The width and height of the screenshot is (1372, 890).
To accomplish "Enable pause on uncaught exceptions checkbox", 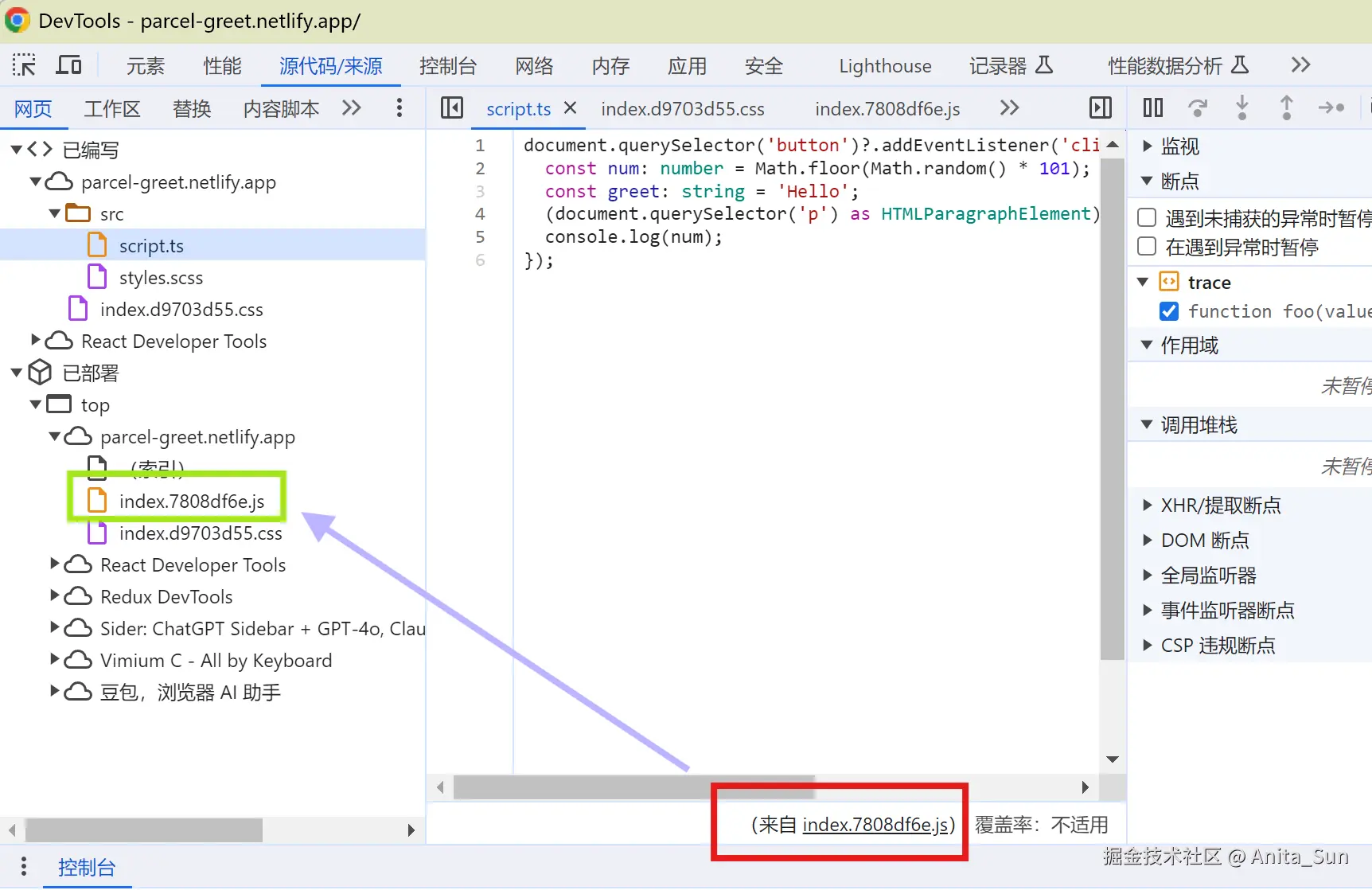I will pyautogui.click(x=1147, y=217).
